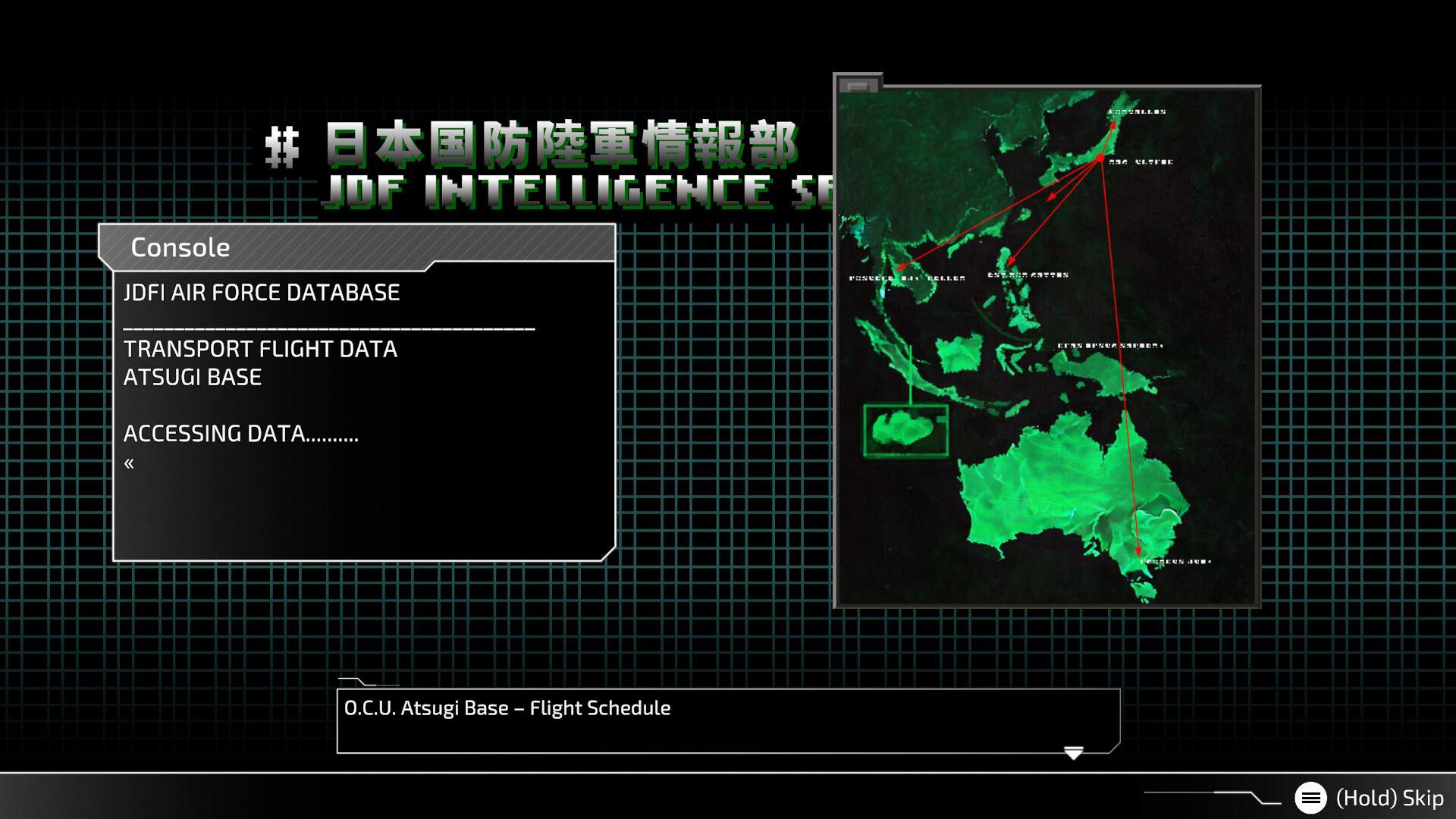
Task: Open the Flight Schedule dropdown arrow
Action: pyautogui.click(x=1072, y=753)
